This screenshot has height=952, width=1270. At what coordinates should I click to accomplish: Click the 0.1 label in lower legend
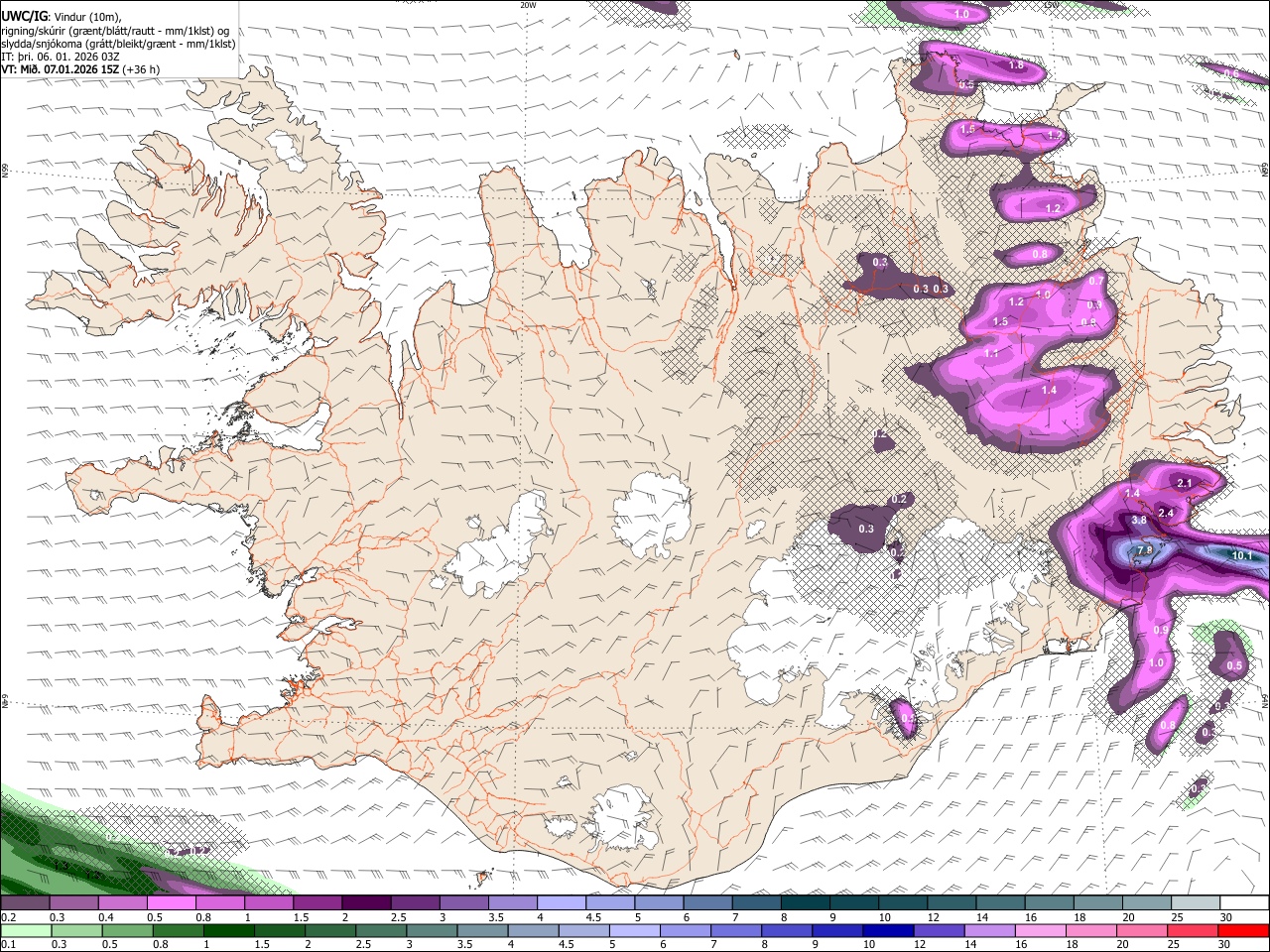tap(10, 944)
